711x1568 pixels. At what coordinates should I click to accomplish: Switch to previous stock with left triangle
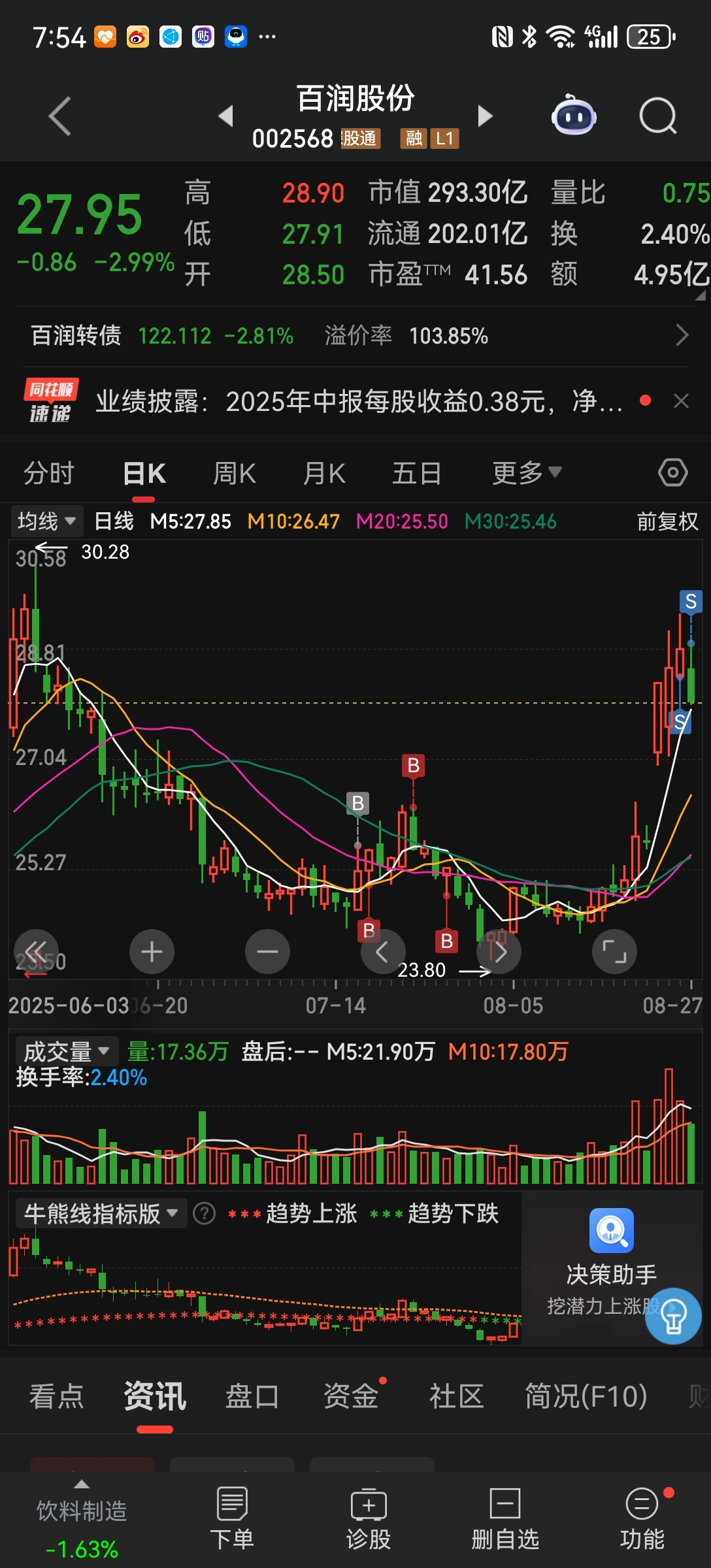226,116
